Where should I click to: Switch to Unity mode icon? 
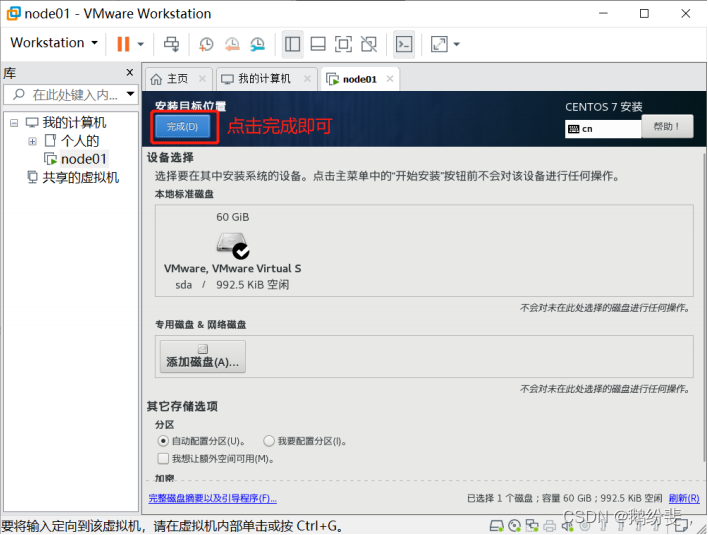pyautogui.click(x=369, y=44)
